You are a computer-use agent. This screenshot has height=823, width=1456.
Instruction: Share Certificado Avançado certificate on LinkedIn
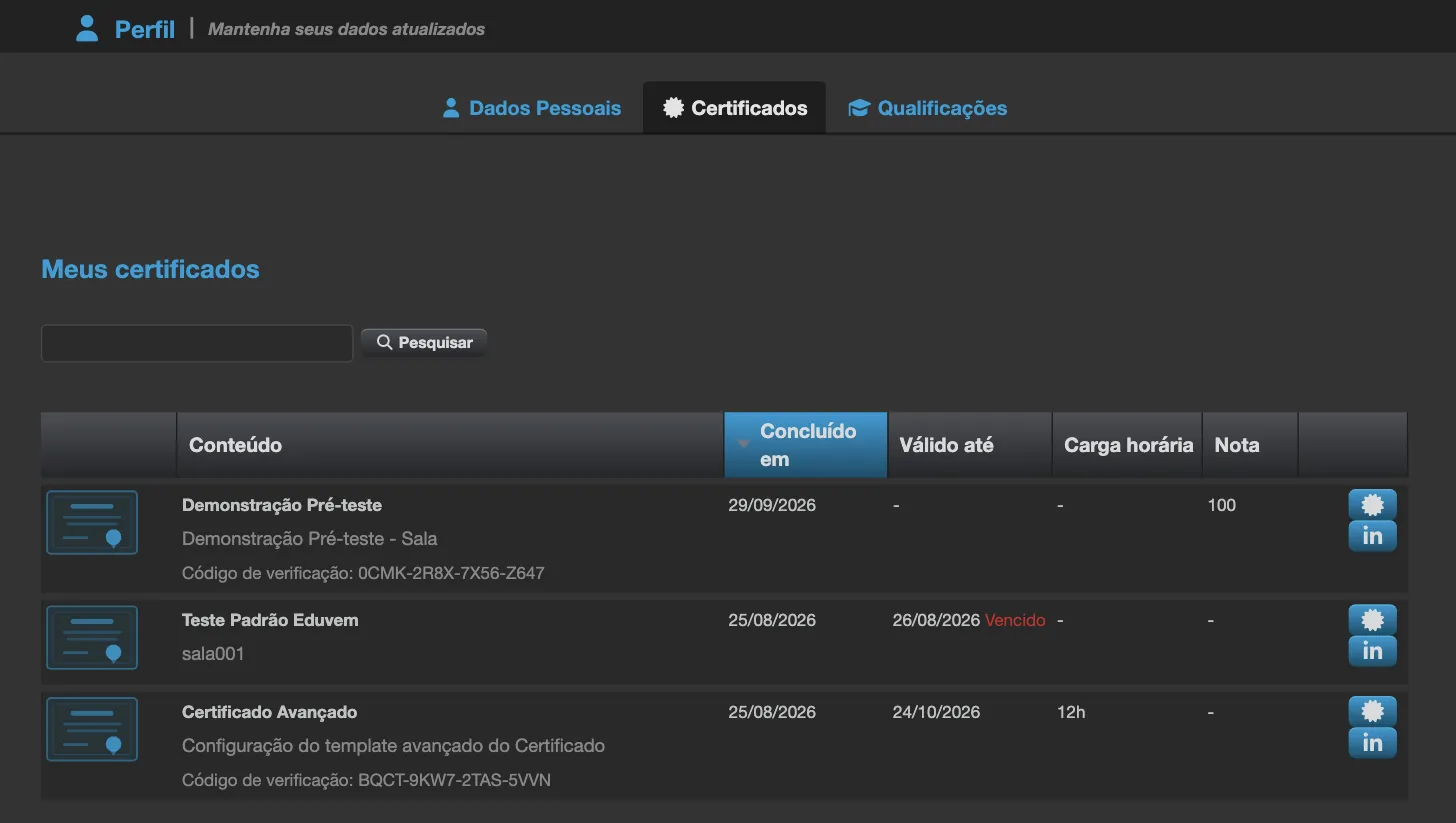pyautogui.click(x=1372, y=743)
